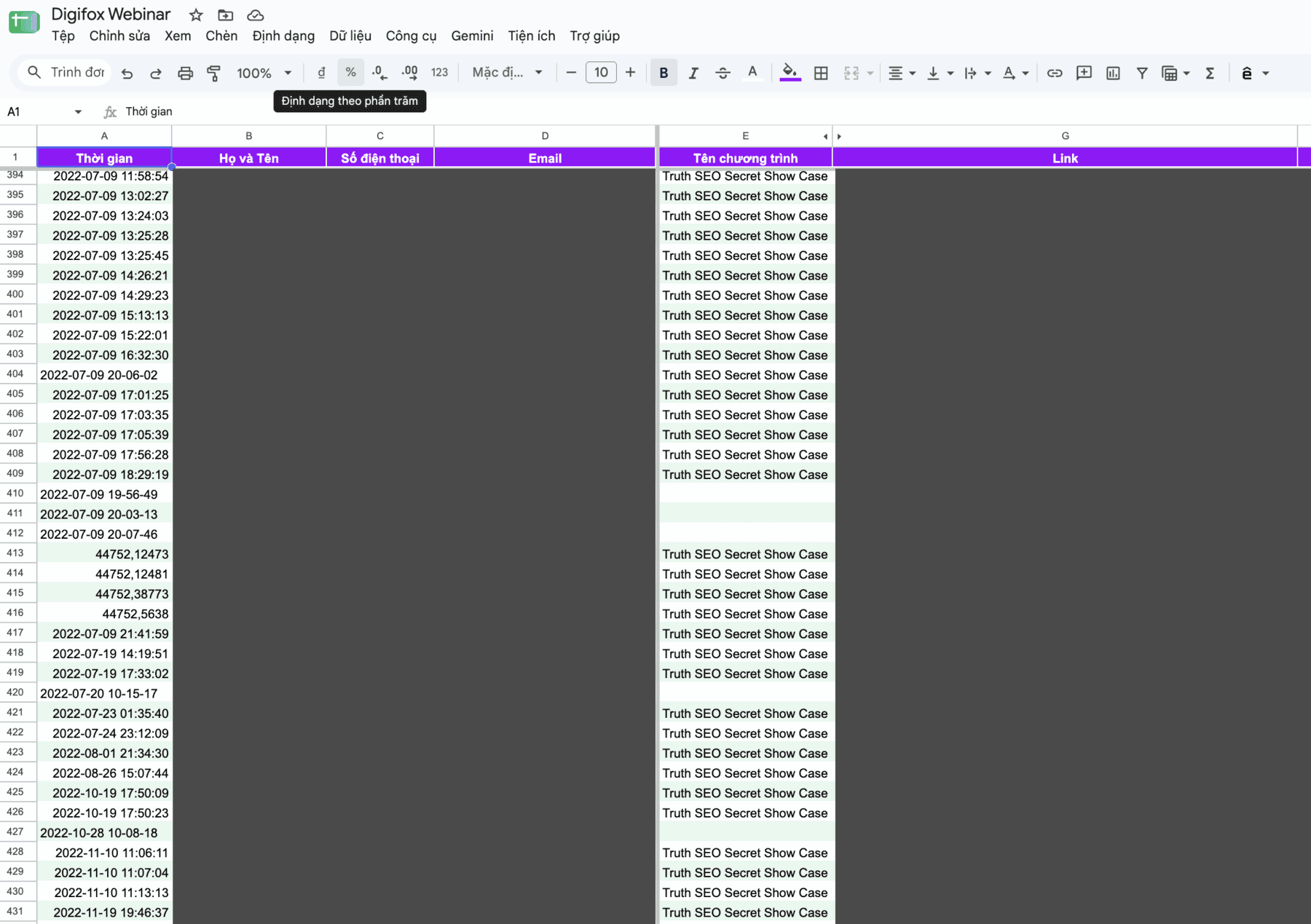Open the text color picker
Viewport: 1311px width, 924px height.
pos(752,73)
